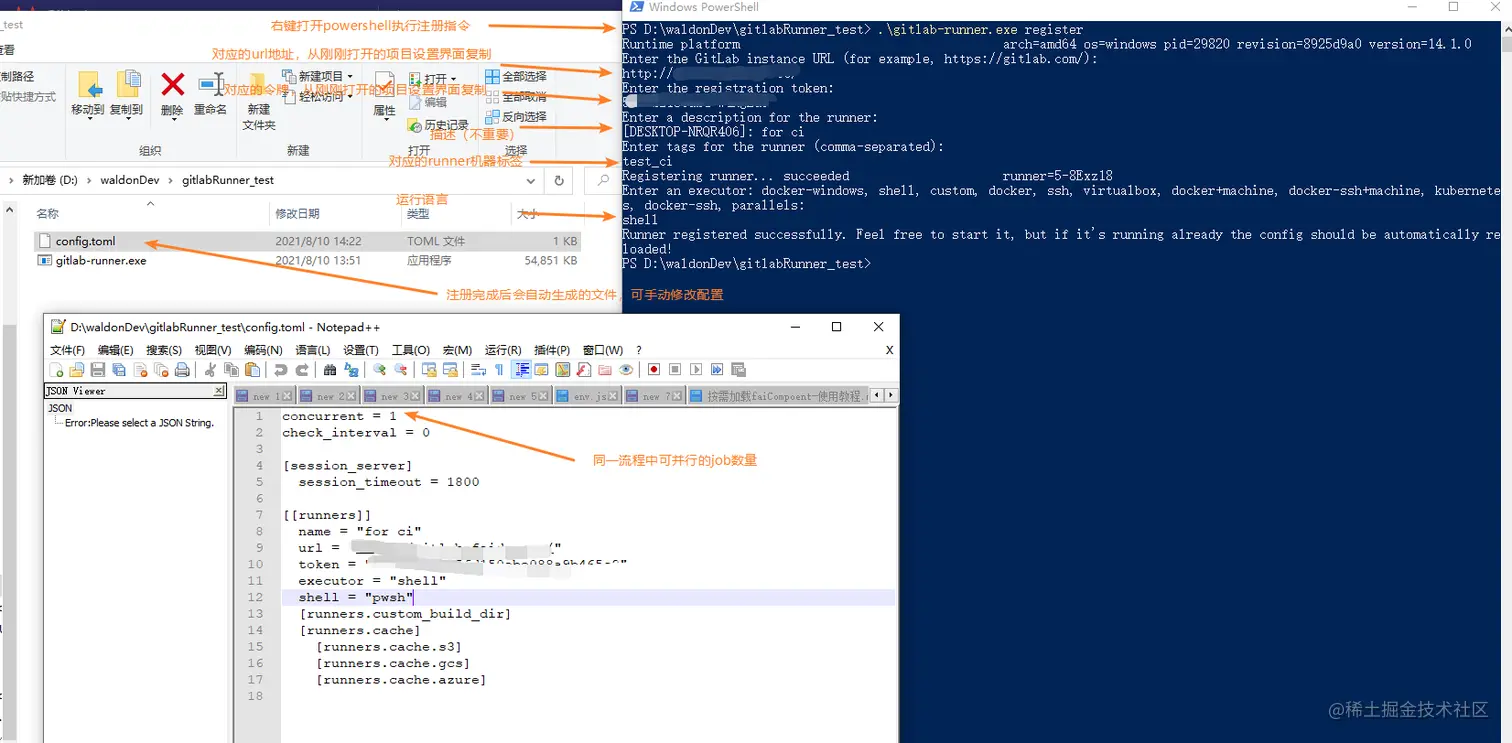This screenshot has height=743, width=1512.
Task: Click the Print icon in Notepad++ toolbar
Action: tap(182, 370)
